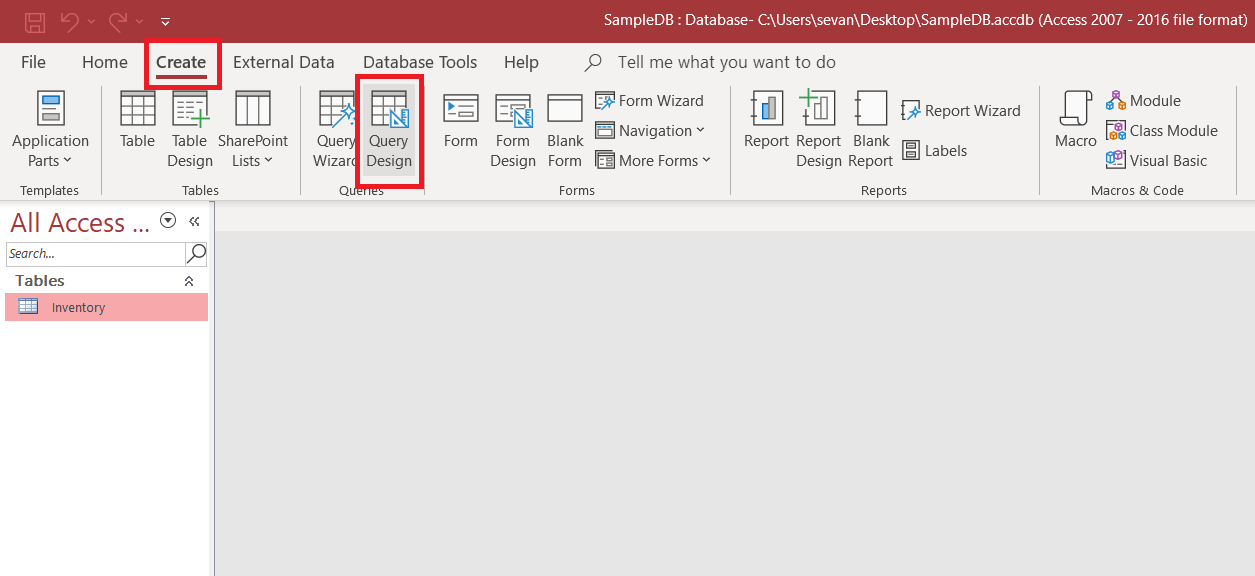Create a new Form
The width and height of the screenshot is (1255, 576).
tap(461, 122)
